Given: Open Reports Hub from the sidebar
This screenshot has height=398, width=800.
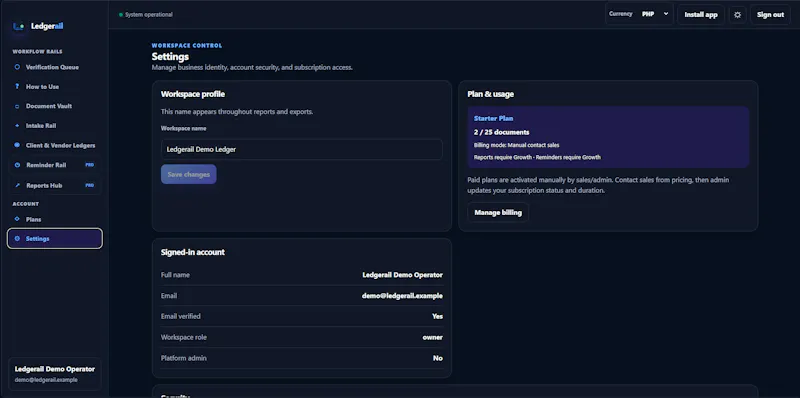Looking at the screenshot, I should point(55,185).
